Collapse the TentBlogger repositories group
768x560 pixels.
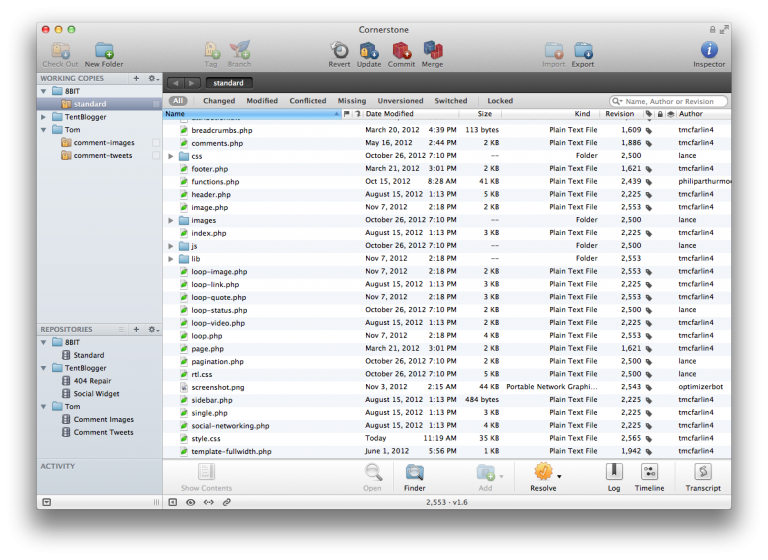pyautogui.click(x=44, y=368)
